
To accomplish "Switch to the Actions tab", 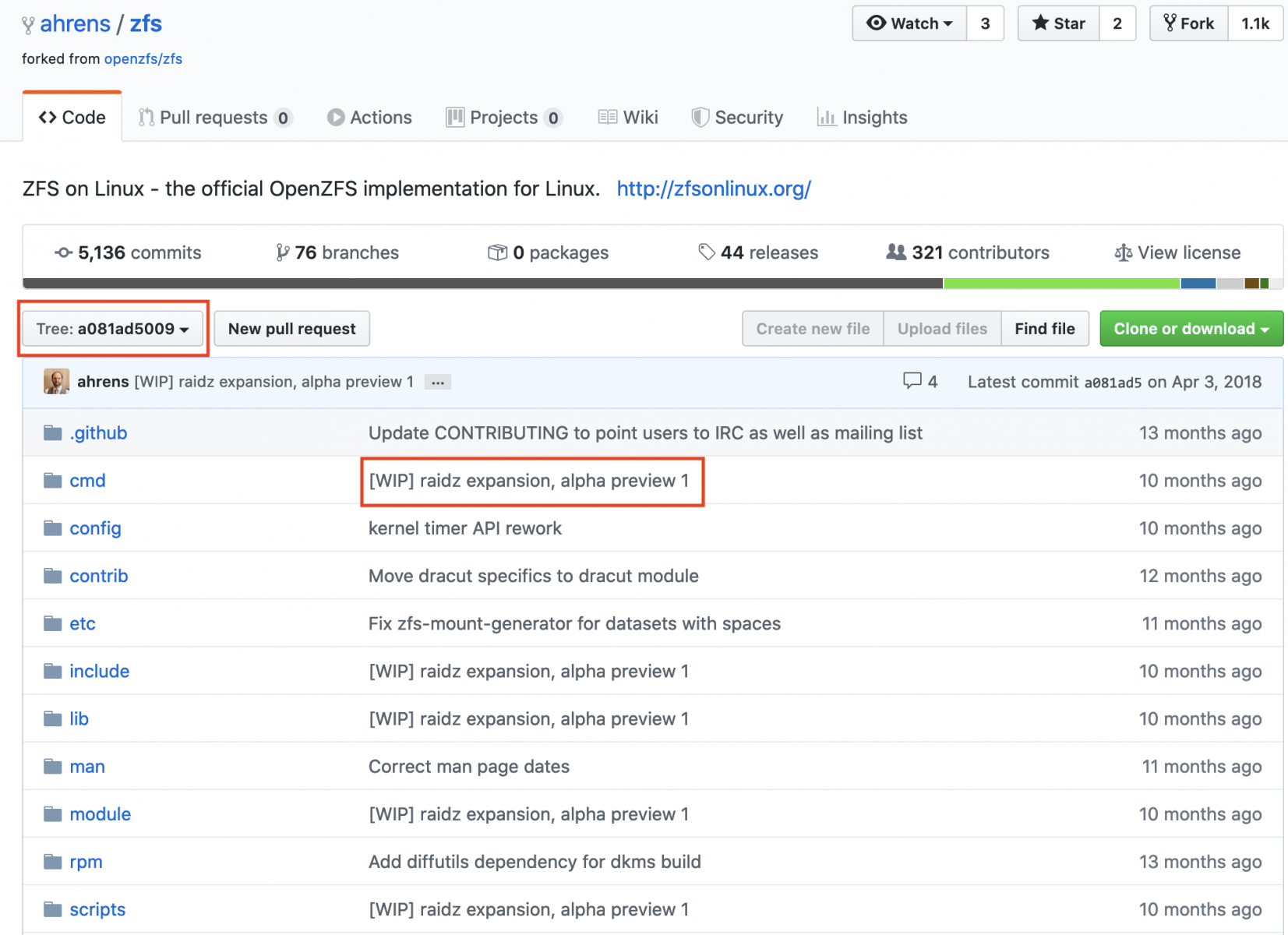I will [369, 117].
